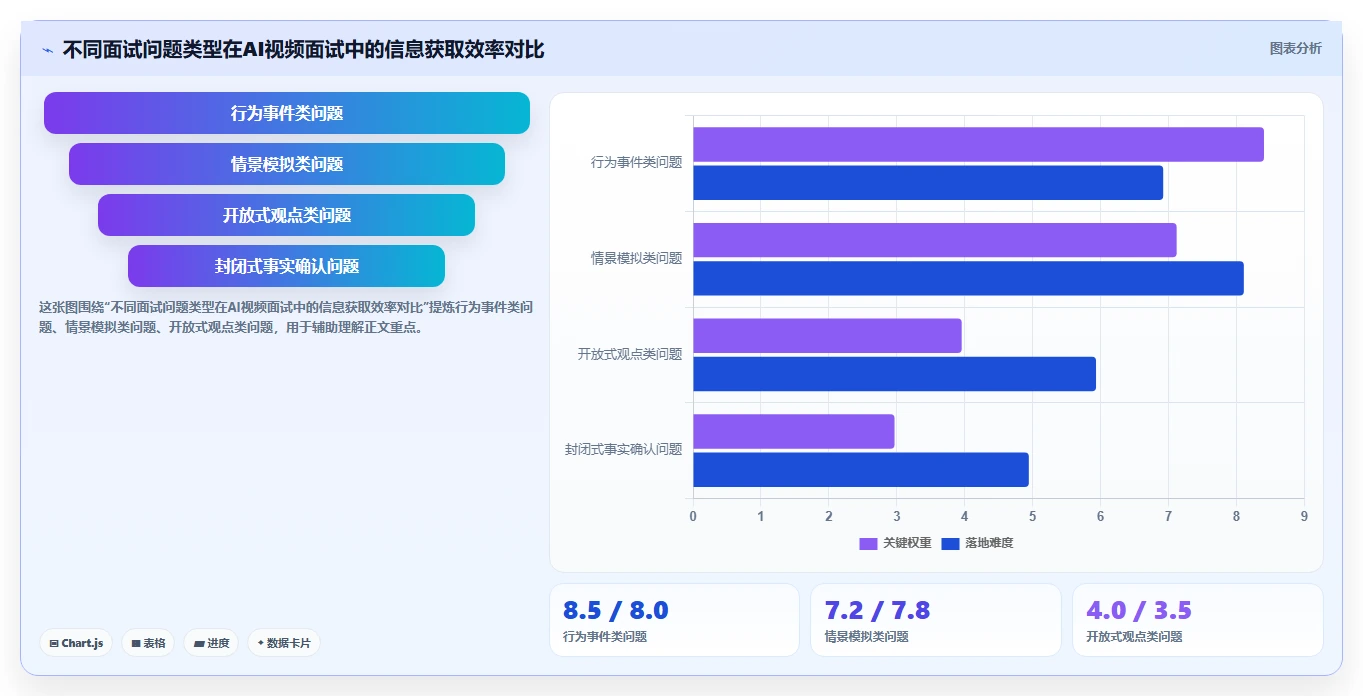The height and width of the screenshot is (696, 1363).
Task: Click the lightning icon beside the title
Action: [48, 50]
